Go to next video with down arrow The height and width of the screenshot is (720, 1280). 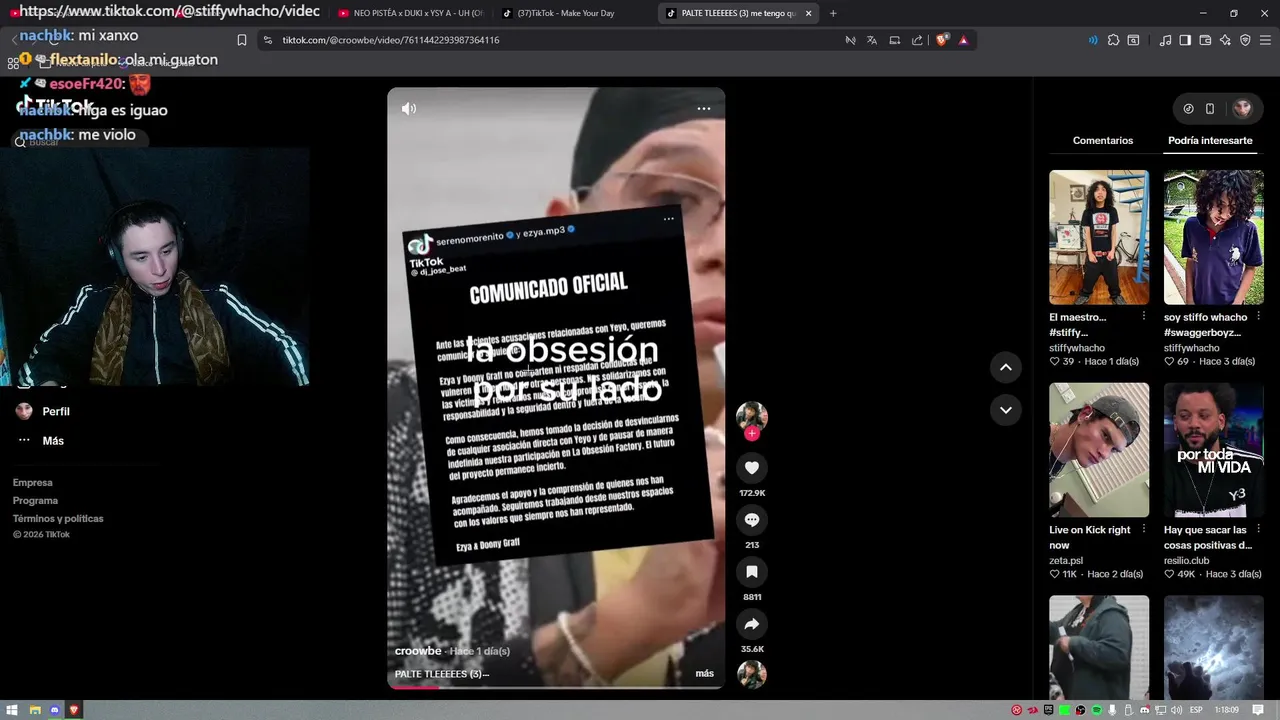tap(1006, 410)
